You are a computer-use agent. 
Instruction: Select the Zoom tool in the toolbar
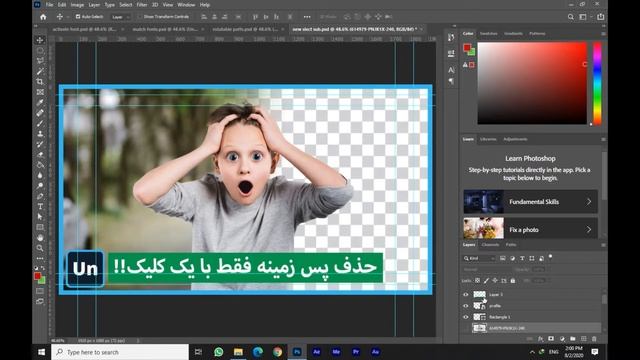coord(40,248)
